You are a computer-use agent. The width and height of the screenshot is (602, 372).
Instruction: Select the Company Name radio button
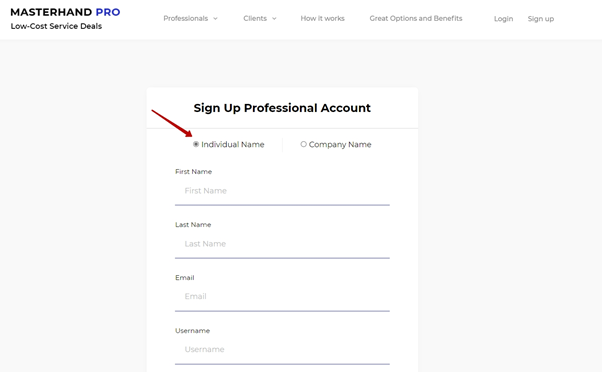(303, 144)
